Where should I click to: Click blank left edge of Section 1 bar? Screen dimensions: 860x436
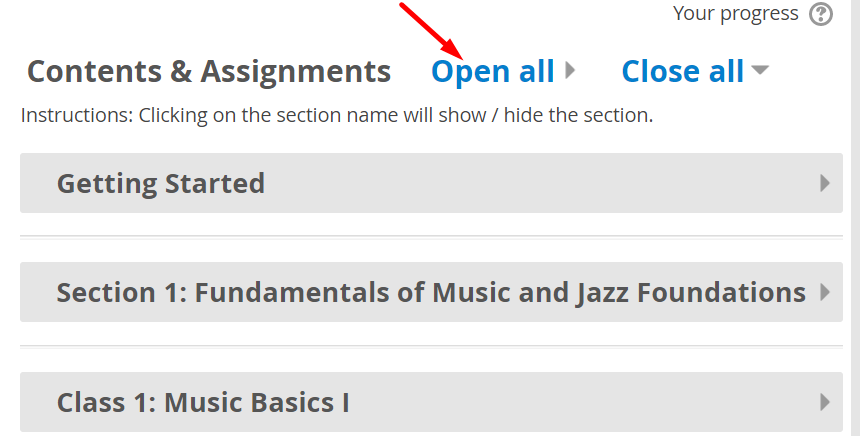pos(36,292)
